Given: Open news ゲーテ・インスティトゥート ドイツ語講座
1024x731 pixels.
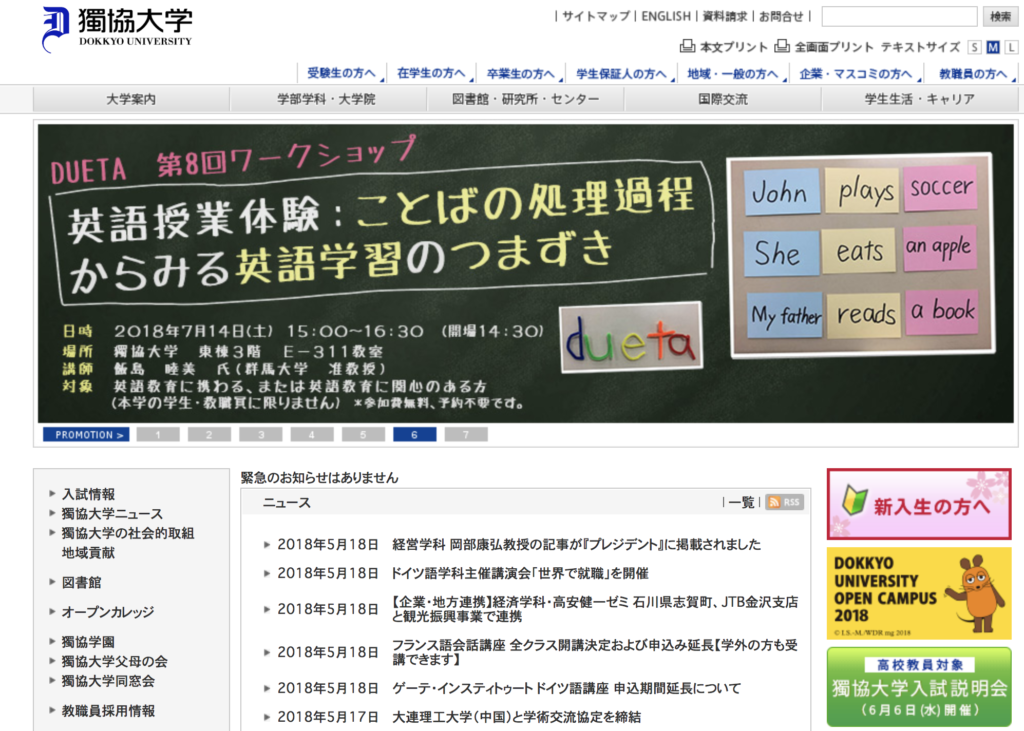Looking at the screenshot, I should 566,688.
